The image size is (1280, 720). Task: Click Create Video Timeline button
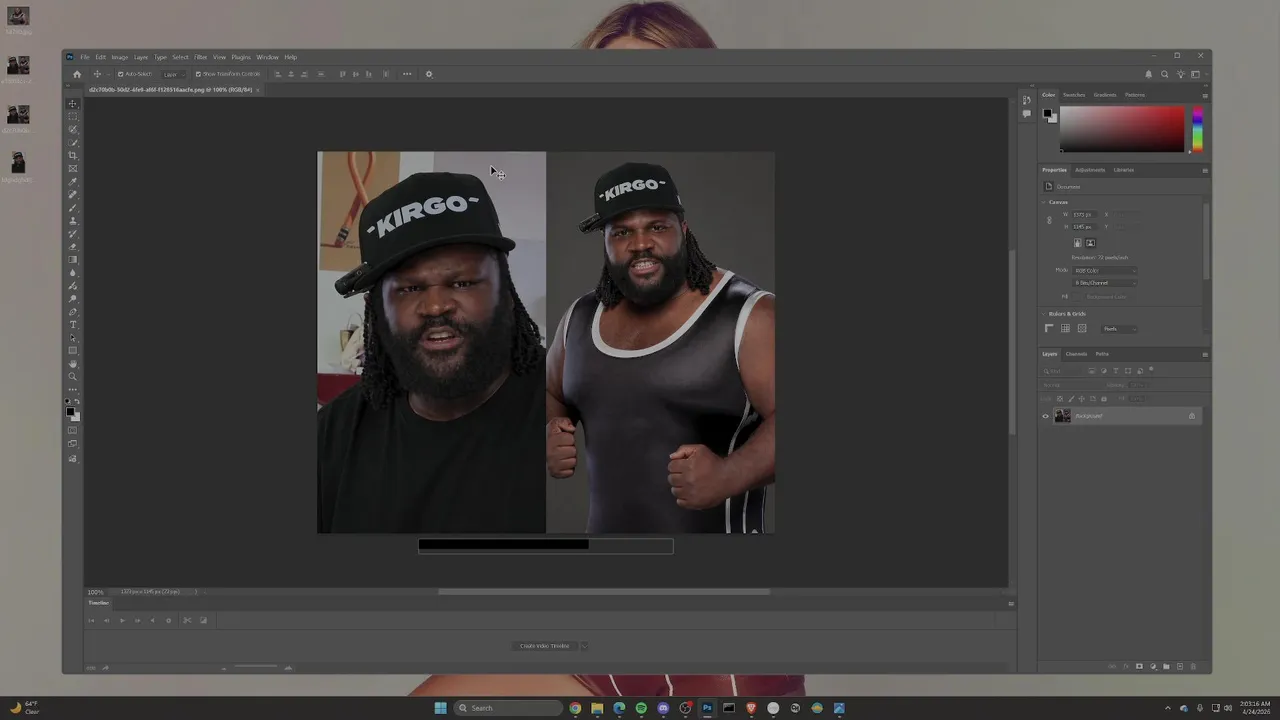click(545, 646)
